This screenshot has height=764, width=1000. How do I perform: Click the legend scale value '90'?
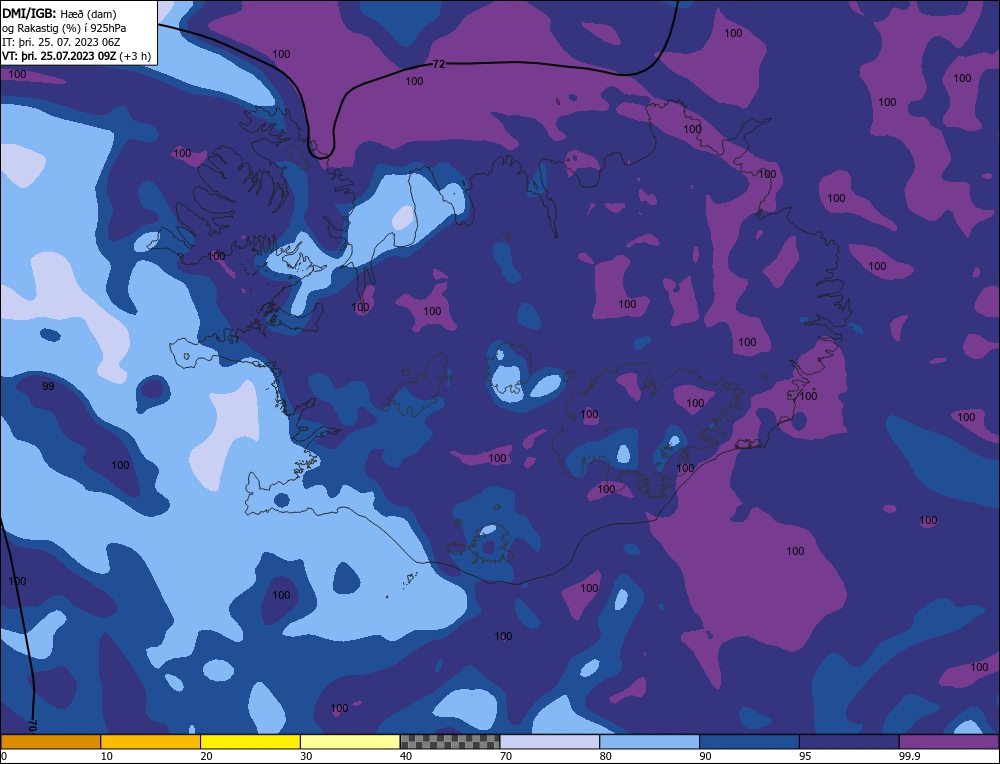point(705,756)
